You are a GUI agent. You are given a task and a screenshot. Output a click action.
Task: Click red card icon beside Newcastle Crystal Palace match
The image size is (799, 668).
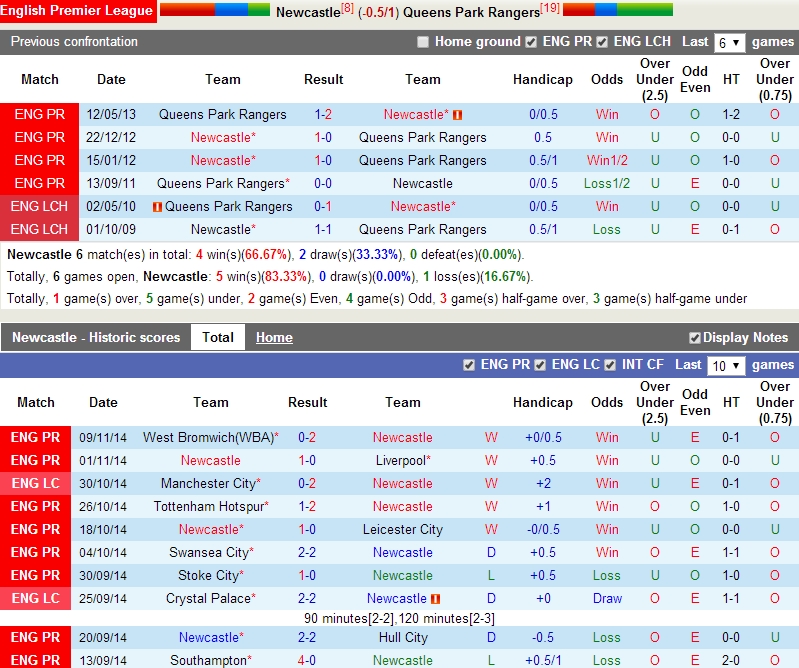[435, 599]
